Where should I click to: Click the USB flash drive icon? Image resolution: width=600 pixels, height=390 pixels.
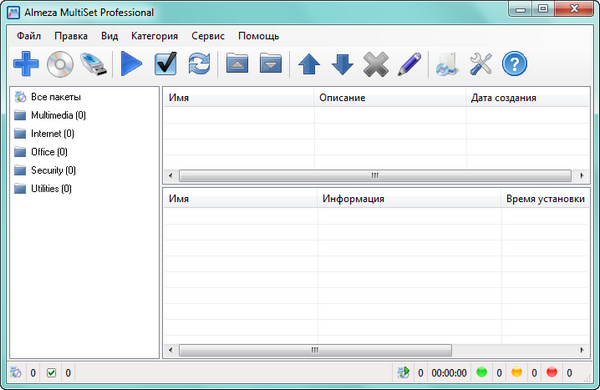tap(94, 64)
